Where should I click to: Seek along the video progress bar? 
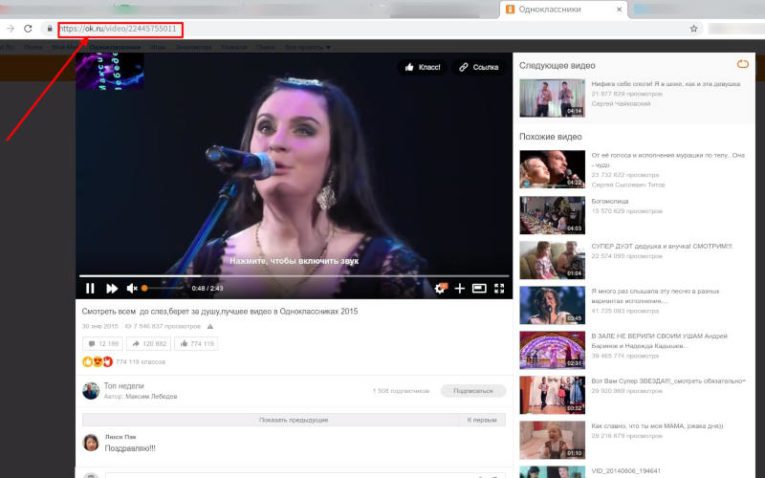tap(294, 276)
